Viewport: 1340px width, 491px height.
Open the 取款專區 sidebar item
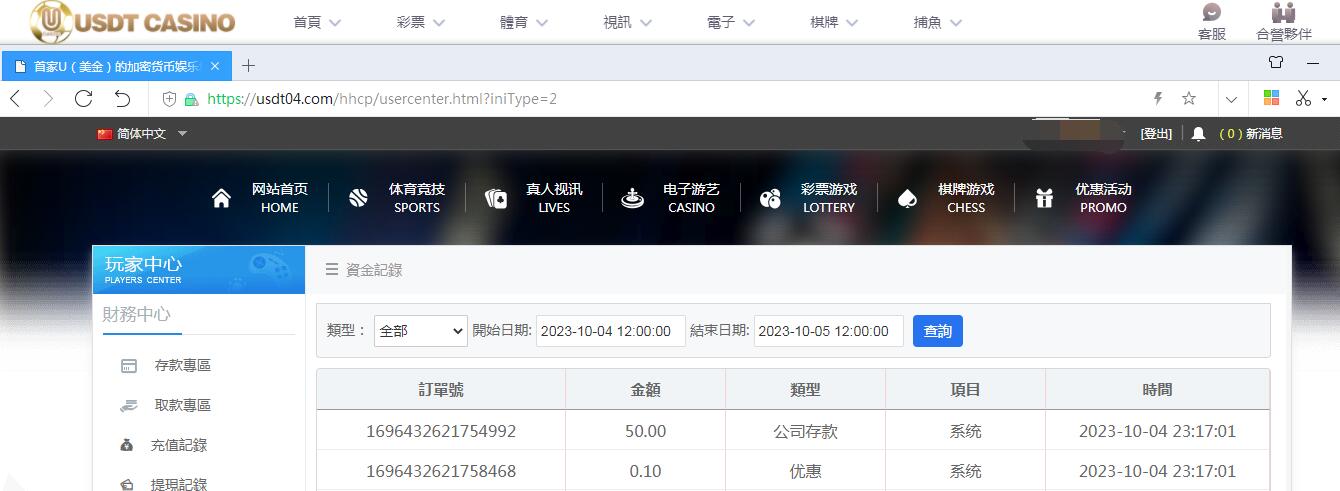(x=166, y=406)
